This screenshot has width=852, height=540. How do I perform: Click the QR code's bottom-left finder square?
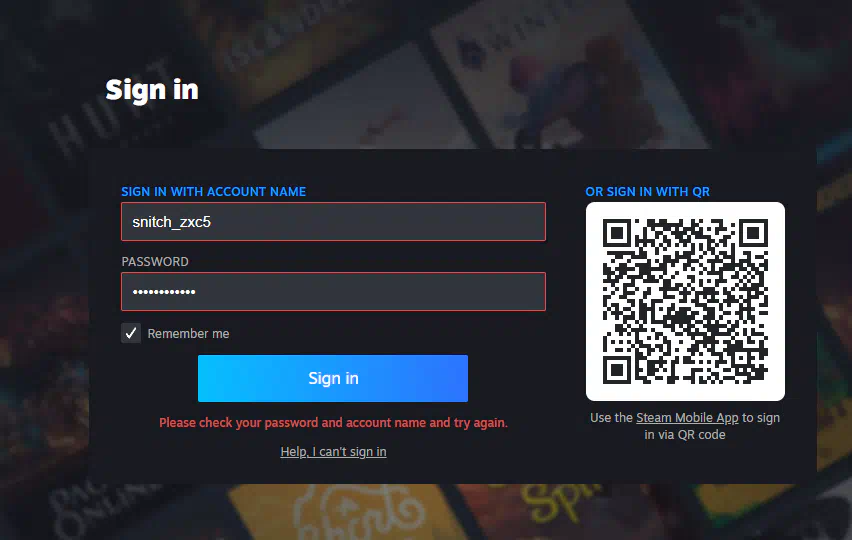[x=617, y=370]
